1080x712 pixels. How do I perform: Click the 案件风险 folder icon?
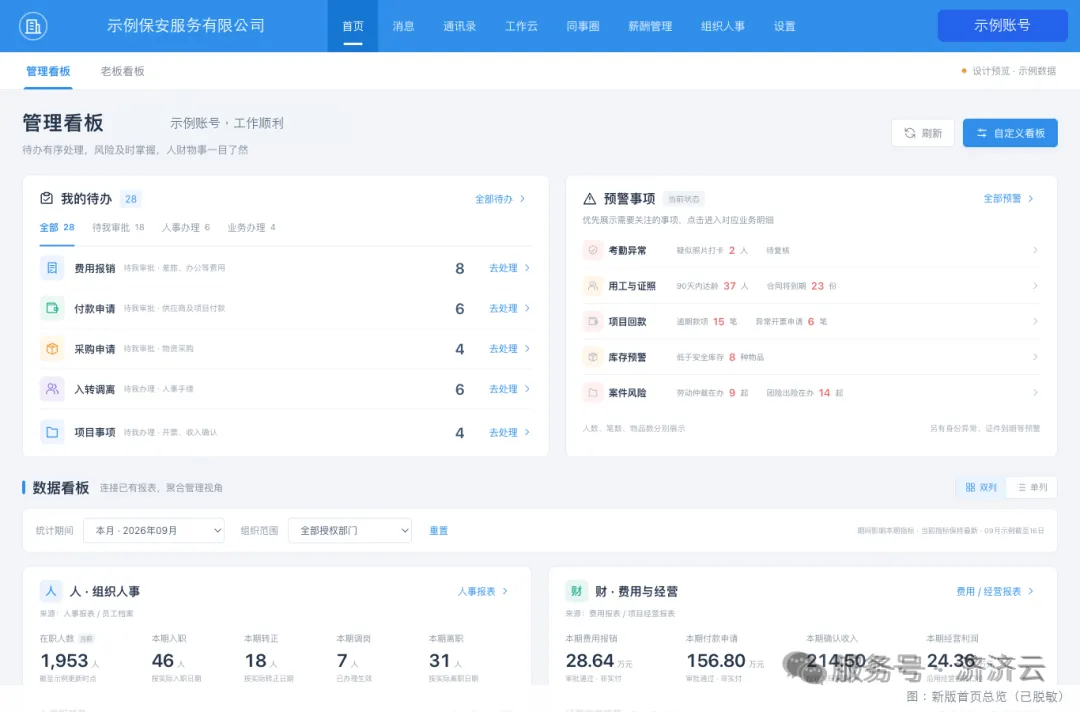click(x=592, y=392)
